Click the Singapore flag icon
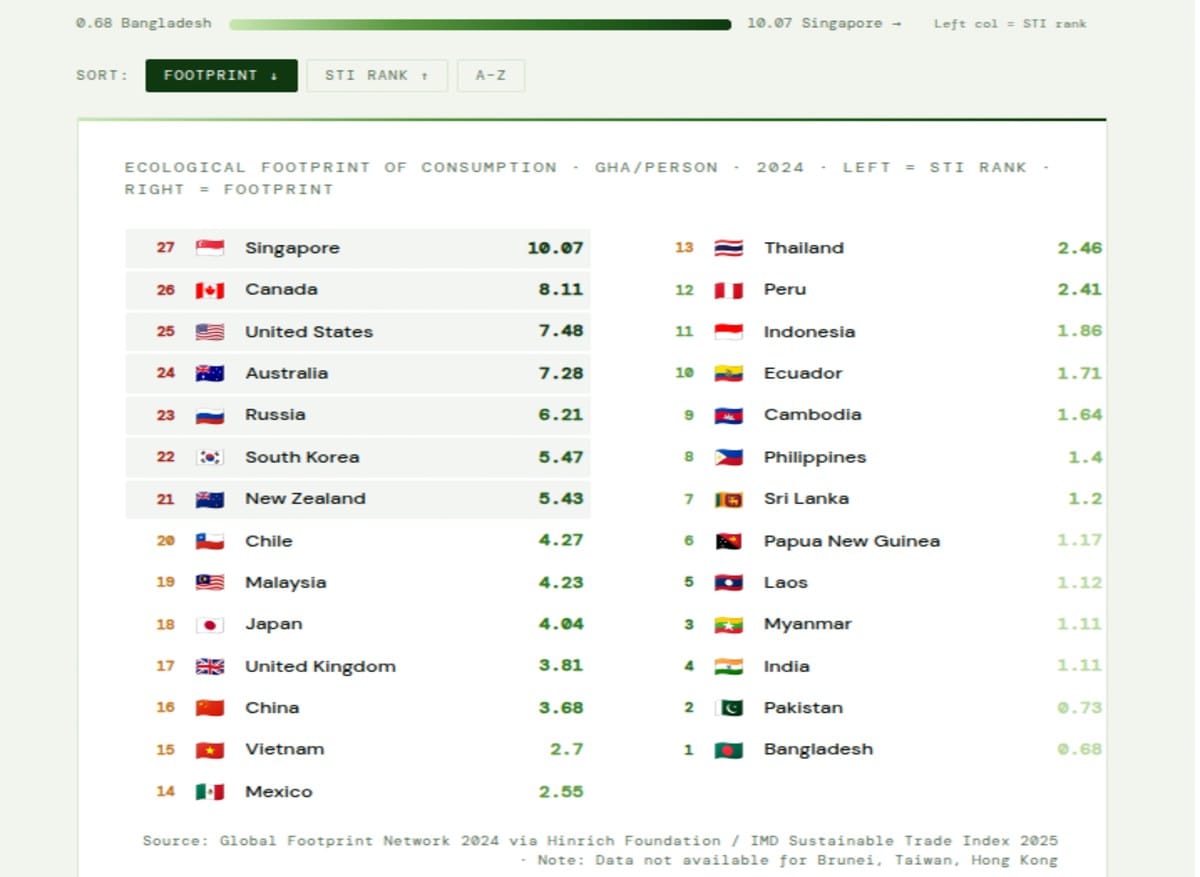The image size is (1200, 877). tap(210, 248)
